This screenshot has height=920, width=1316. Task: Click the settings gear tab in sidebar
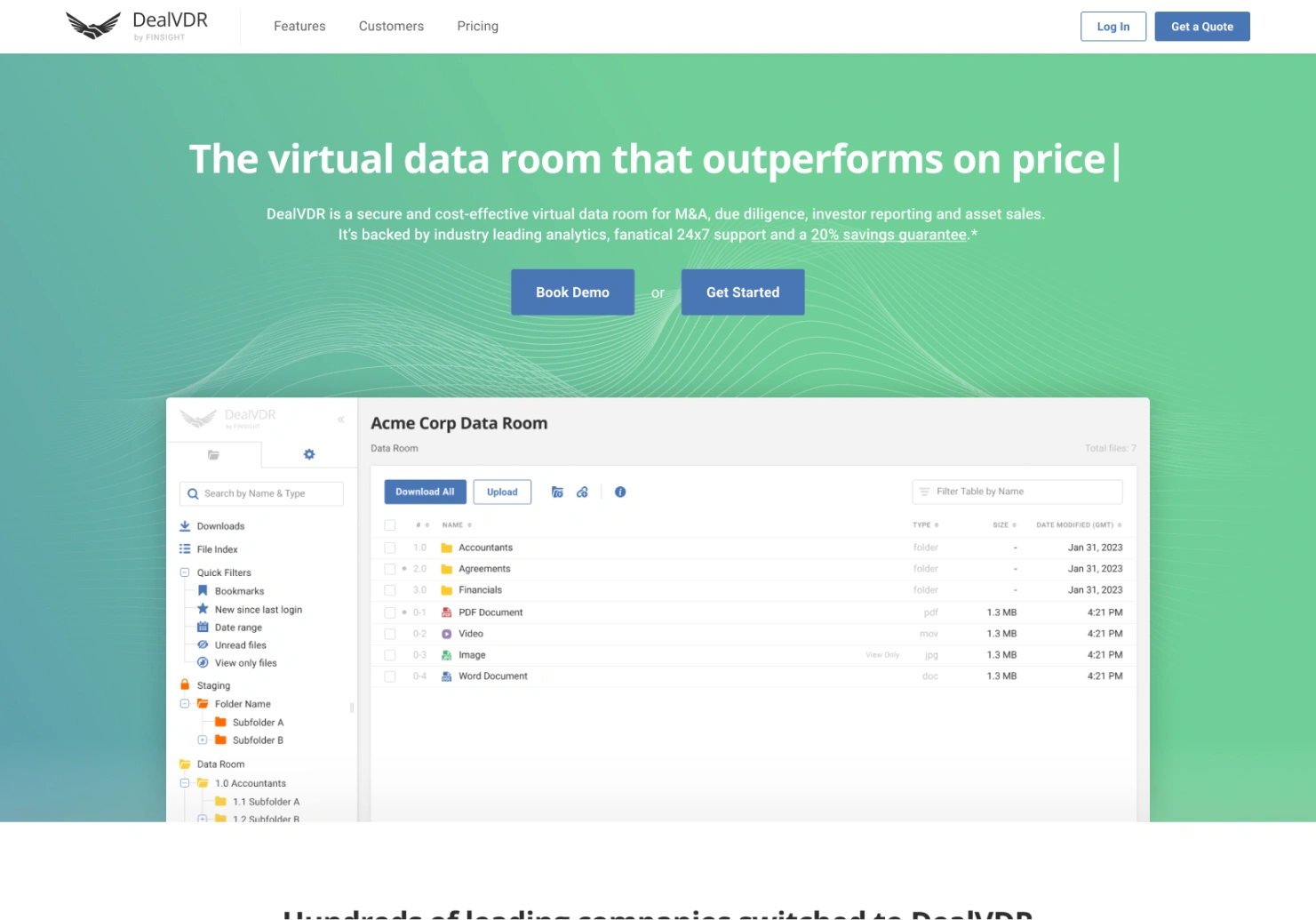(x=309, y=454)
